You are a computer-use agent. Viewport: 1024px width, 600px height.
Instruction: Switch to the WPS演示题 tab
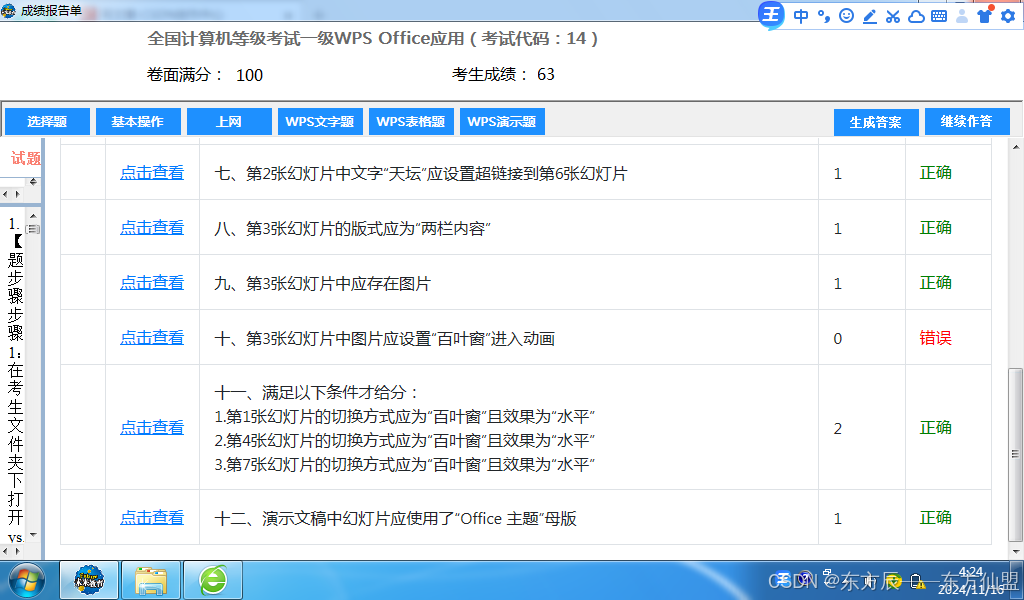502,121
